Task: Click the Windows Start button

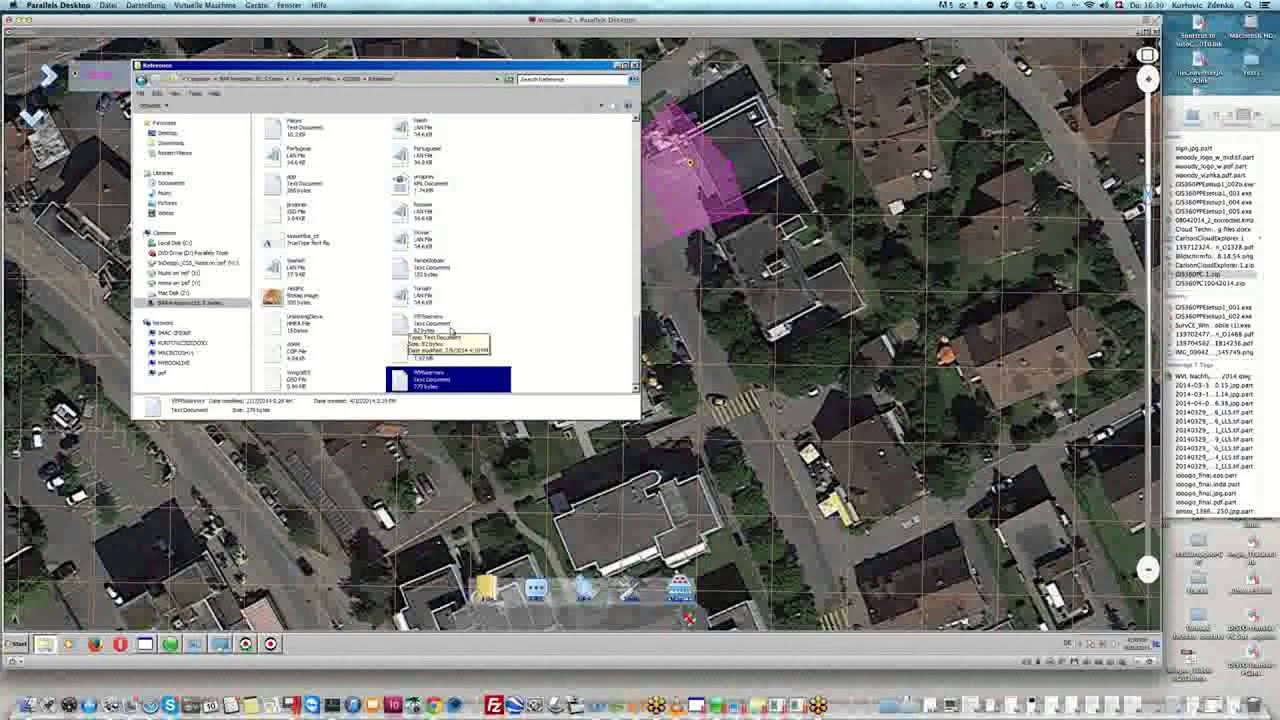Action: click(15, 644)
